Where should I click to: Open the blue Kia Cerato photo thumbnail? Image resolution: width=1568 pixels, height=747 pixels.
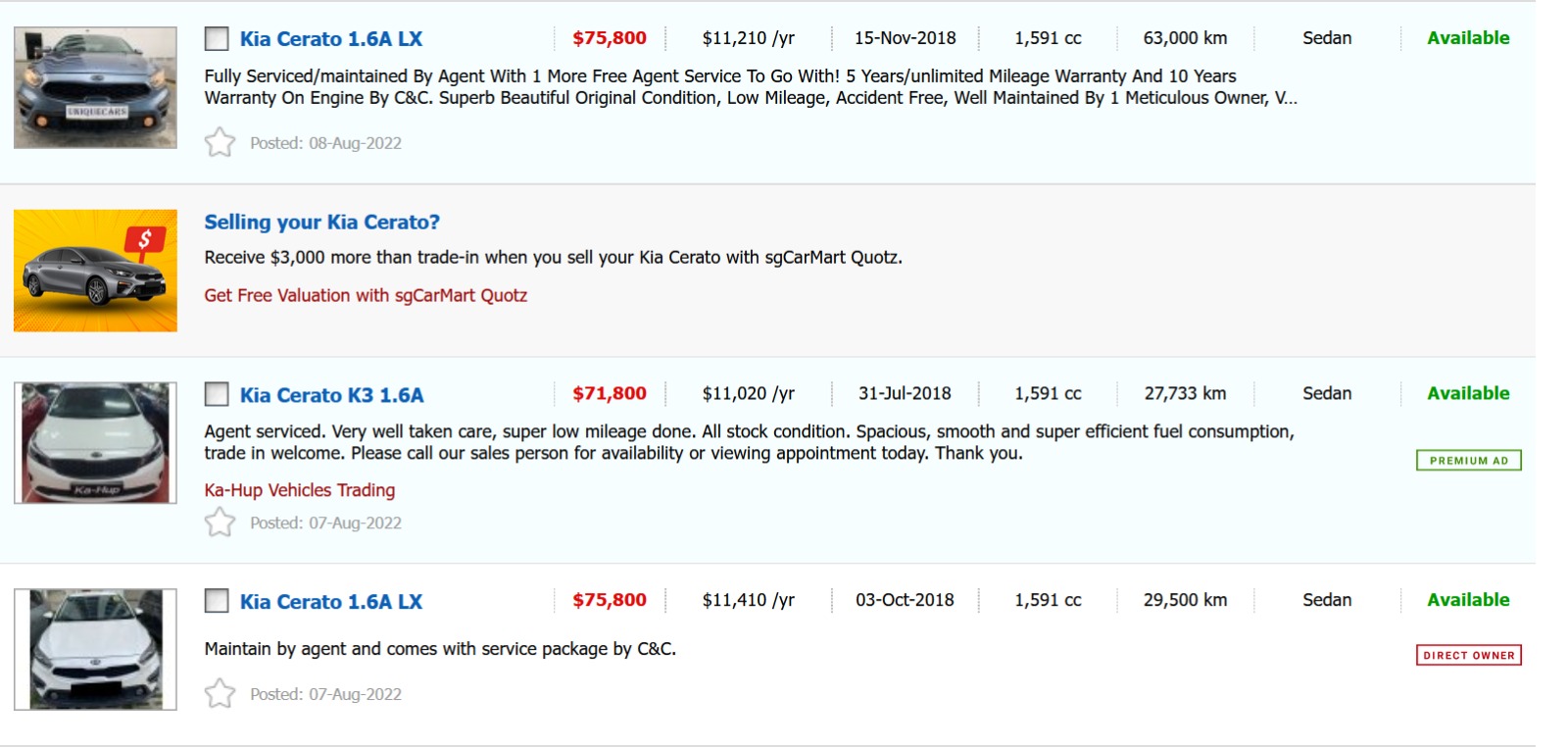(x=95, y=88)
